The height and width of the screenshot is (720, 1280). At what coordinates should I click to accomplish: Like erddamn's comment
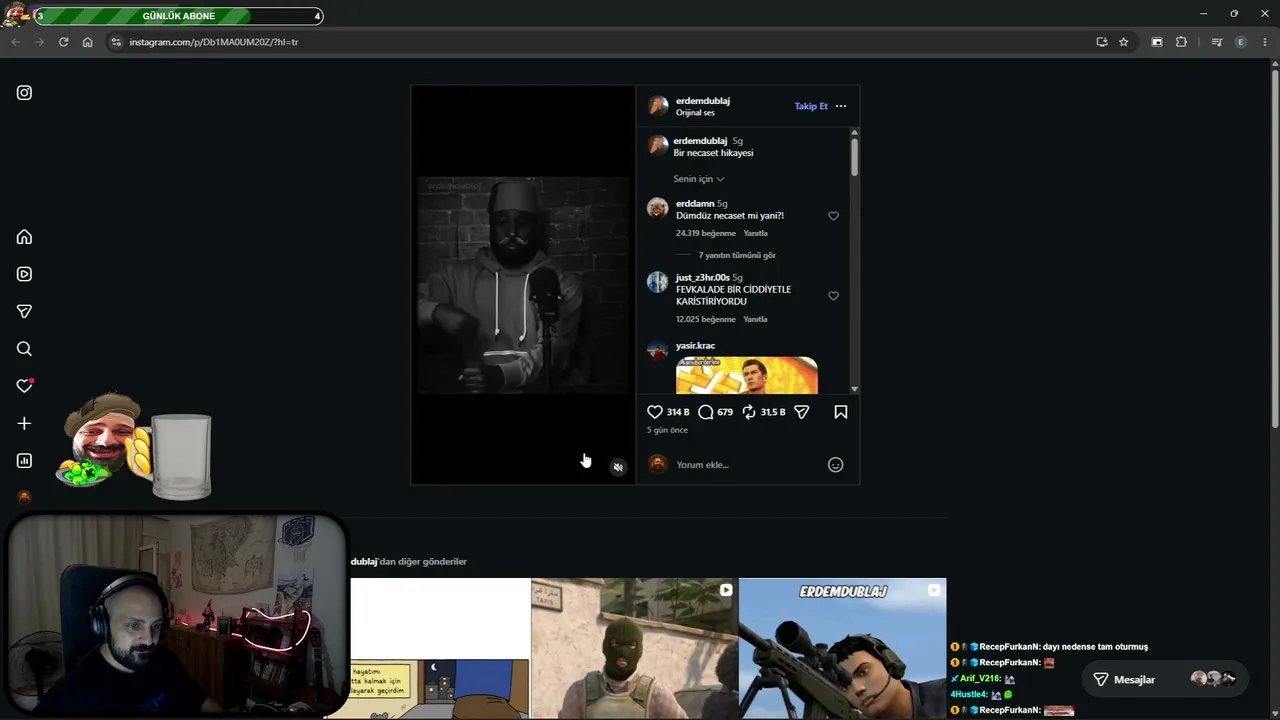pyautogui.click(x=833, y=216)
